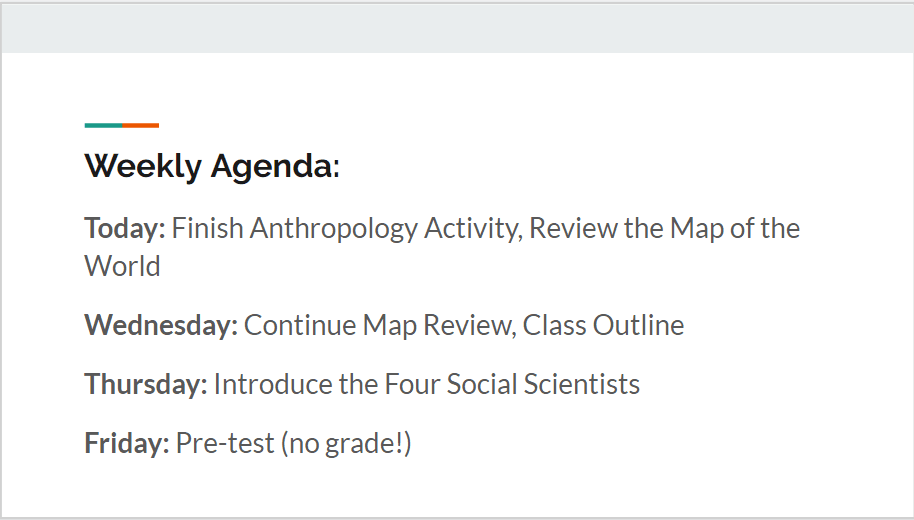914x520 pixels.
Task: Place cursor on the word Anthropology
Action: click(334, 230)
